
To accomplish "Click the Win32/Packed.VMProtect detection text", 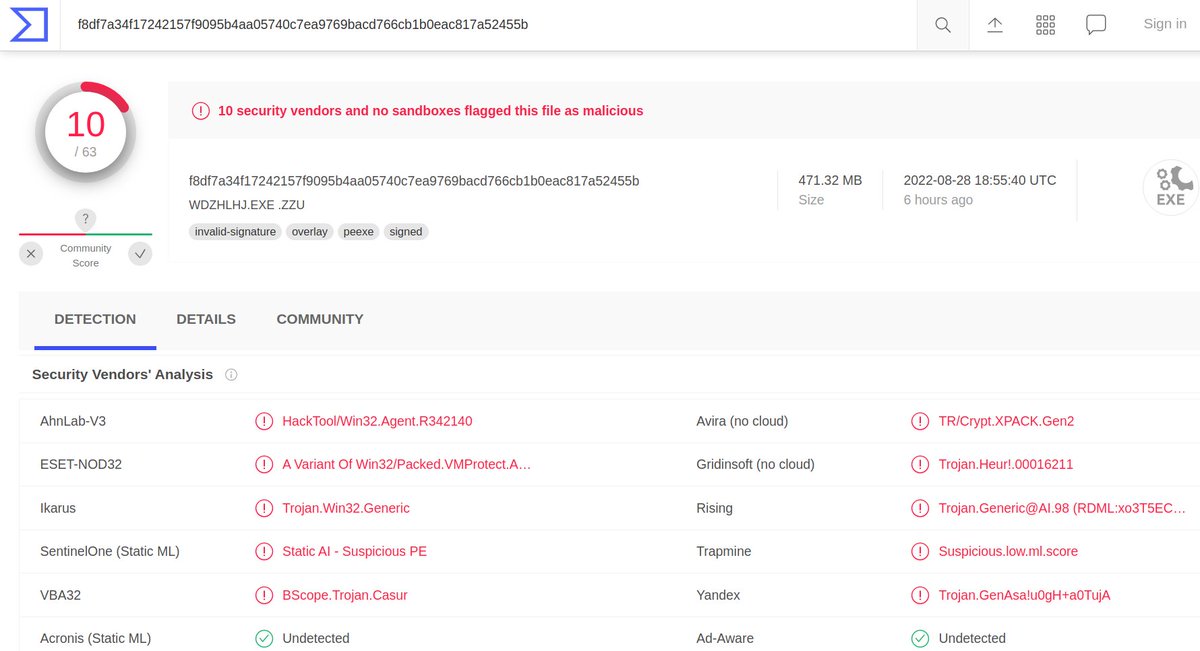I will tap(407, 464).
